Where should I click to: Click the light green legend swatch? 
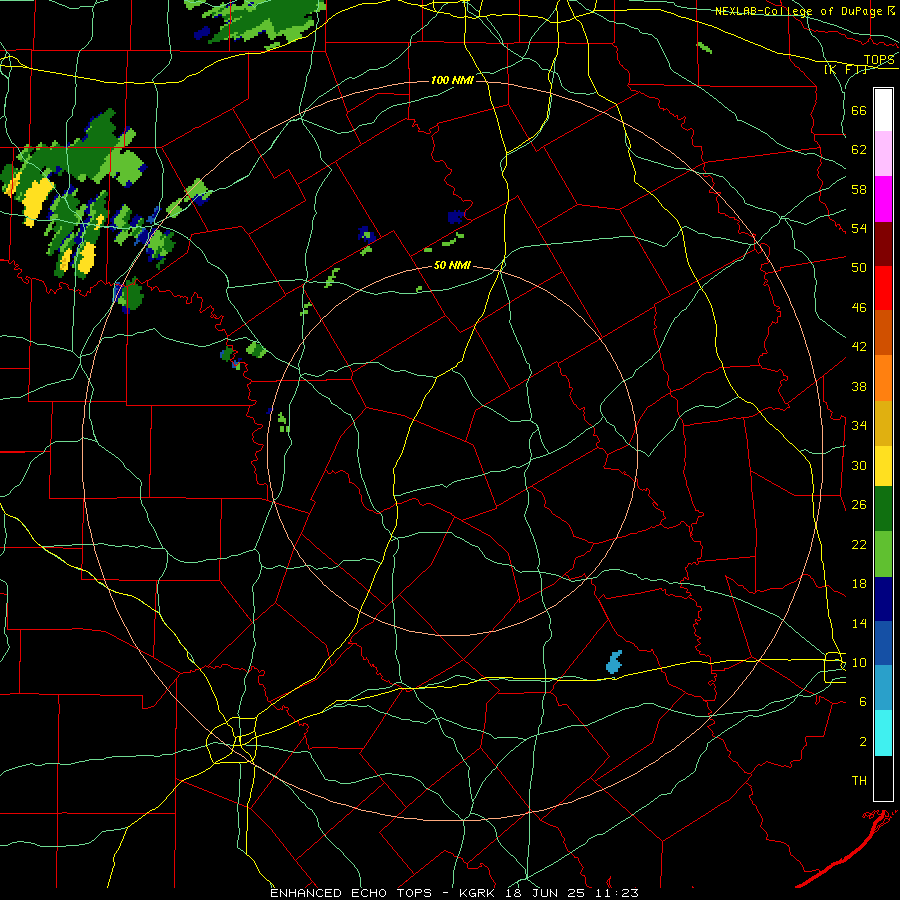(x=883, y=554)
